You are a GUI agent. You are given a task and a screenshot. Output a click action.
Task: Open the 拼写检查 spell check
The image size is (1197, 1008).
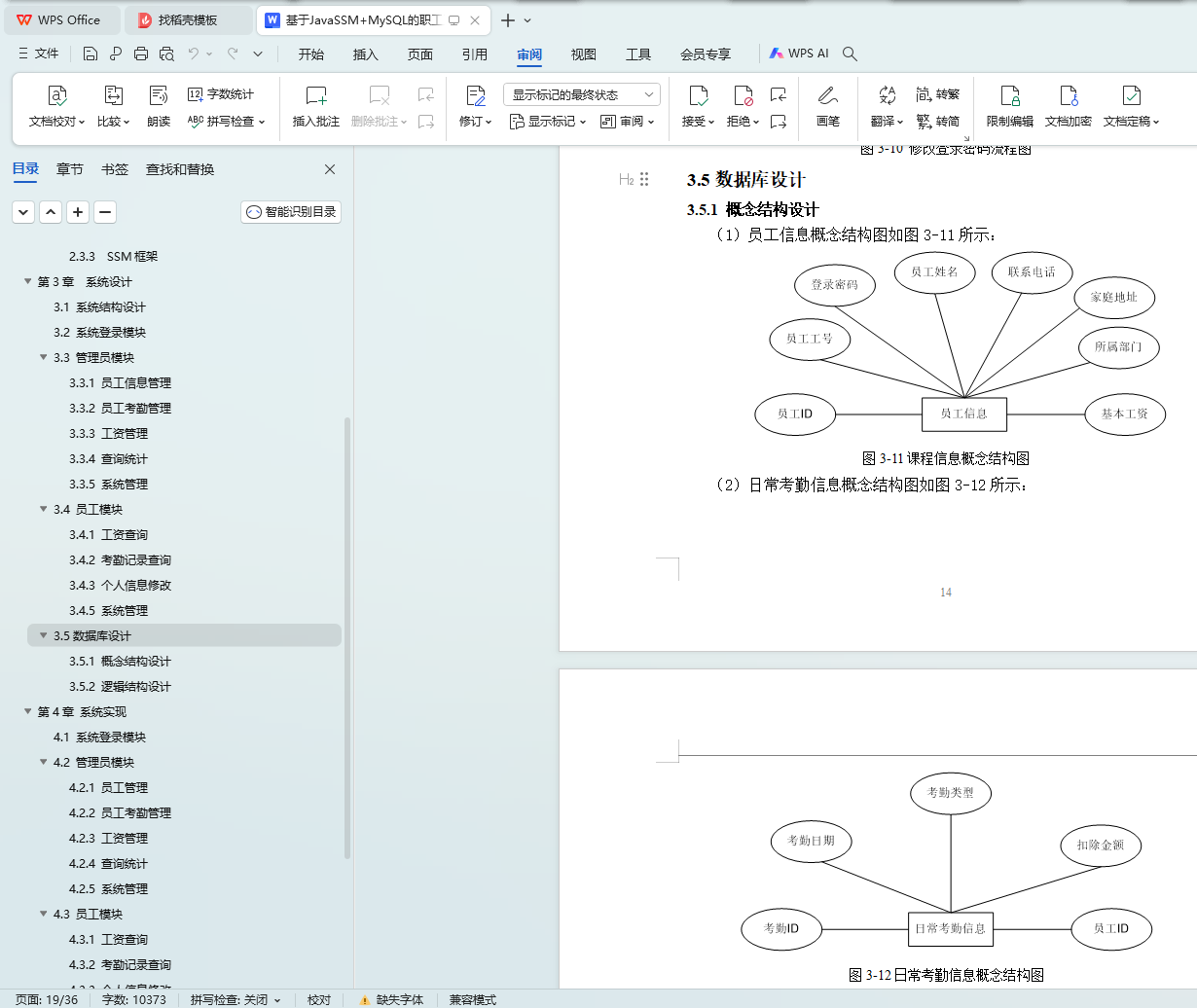coord(226,122)
